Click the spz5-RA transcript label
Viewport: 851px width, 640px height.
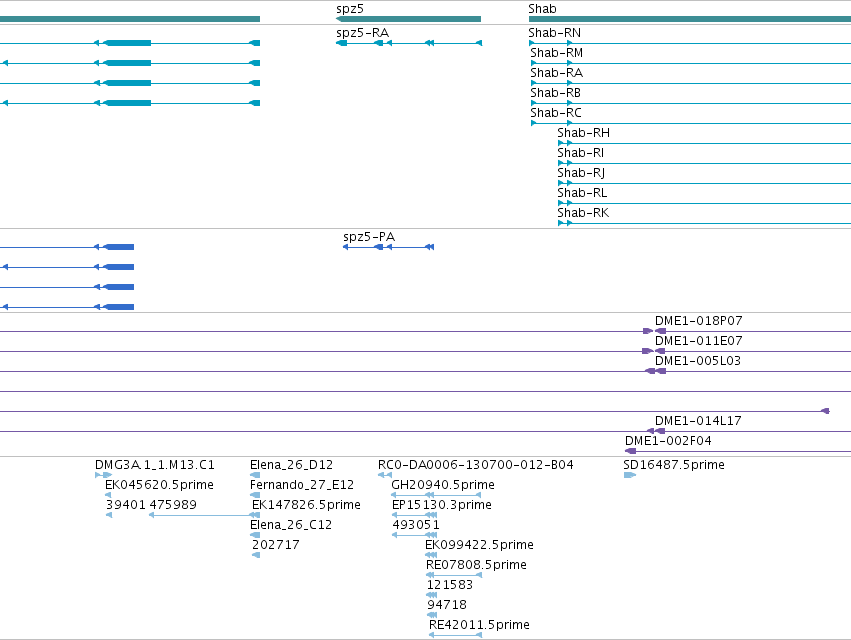click(x=363, y=33)
